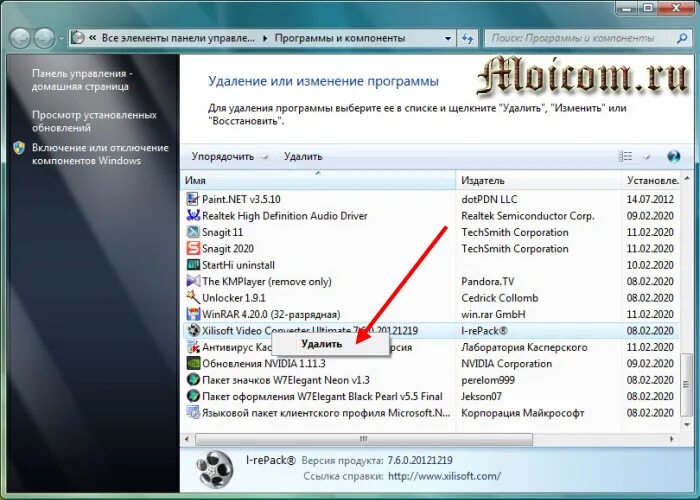This screenshot has height=500, width=700.
Task: Click the horizontal scrollbar thumb
Action: click(364, 439)
